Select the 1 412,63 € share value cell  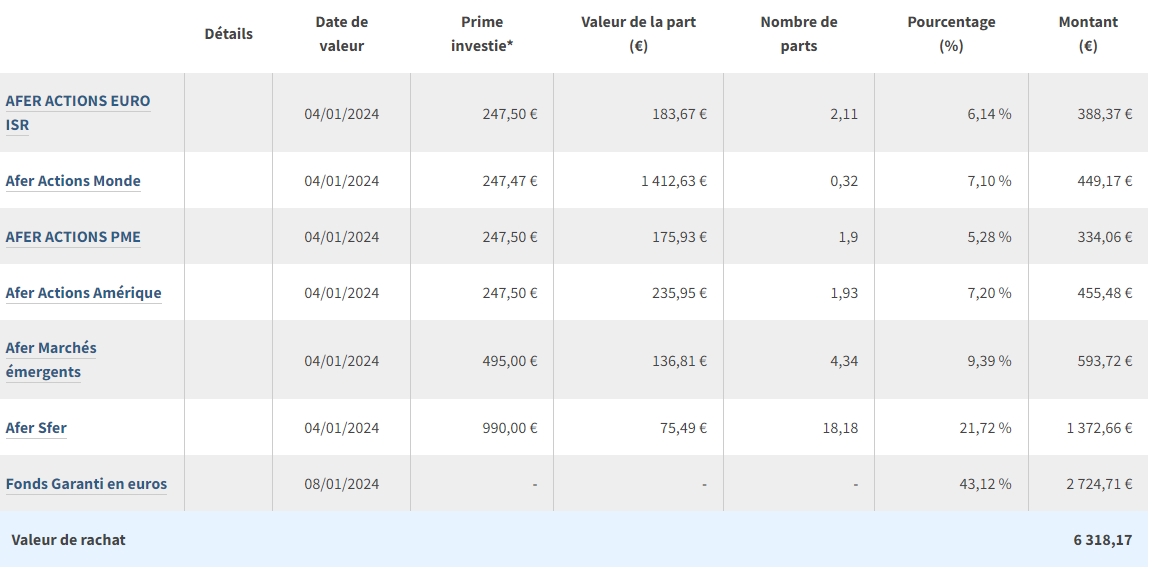674,181
